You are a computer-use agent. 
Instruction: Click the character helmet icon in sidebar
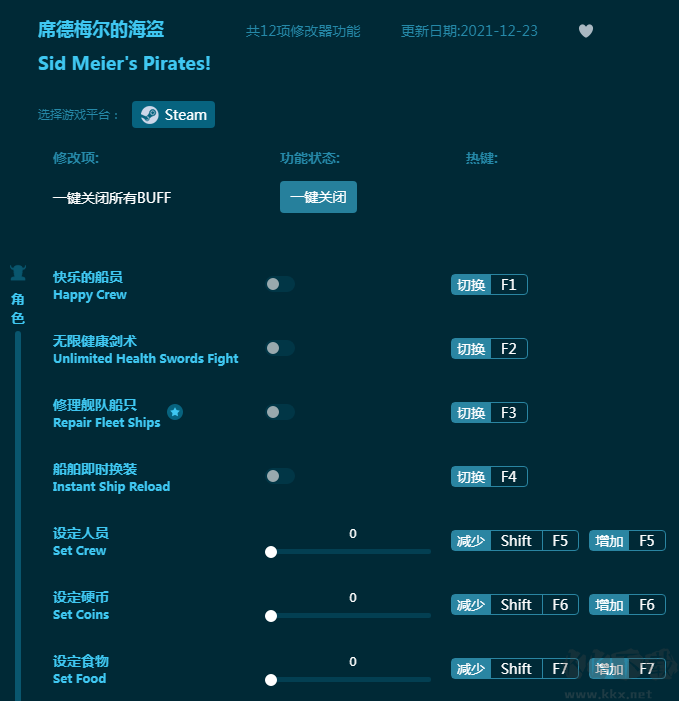[18, 272]
